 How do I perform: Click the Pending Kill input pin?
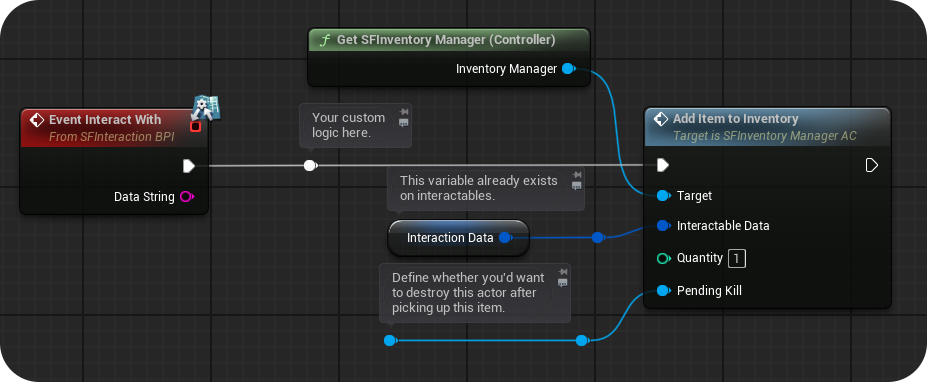tap(663, 291)
